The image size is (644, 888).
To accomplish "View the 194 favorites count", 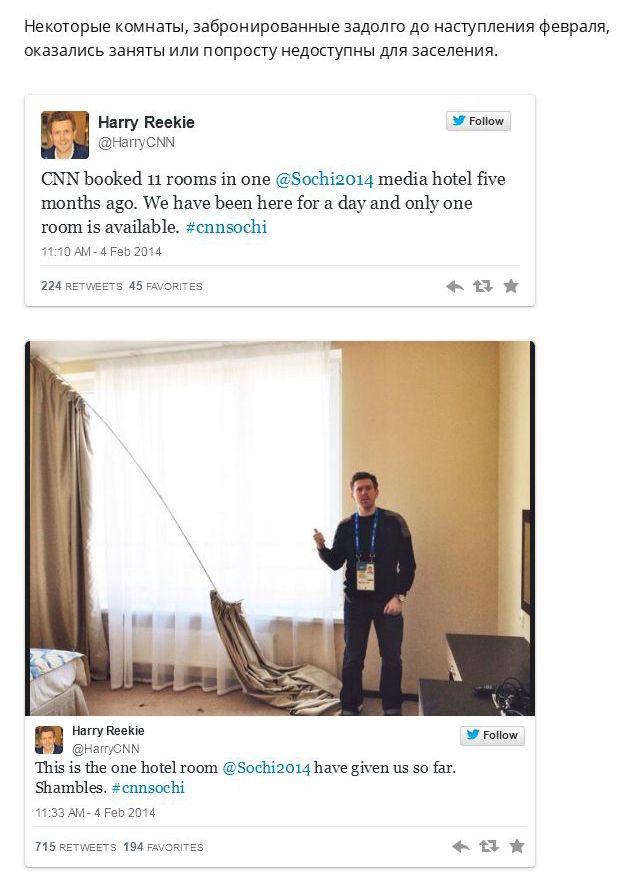I will point(163,847).
